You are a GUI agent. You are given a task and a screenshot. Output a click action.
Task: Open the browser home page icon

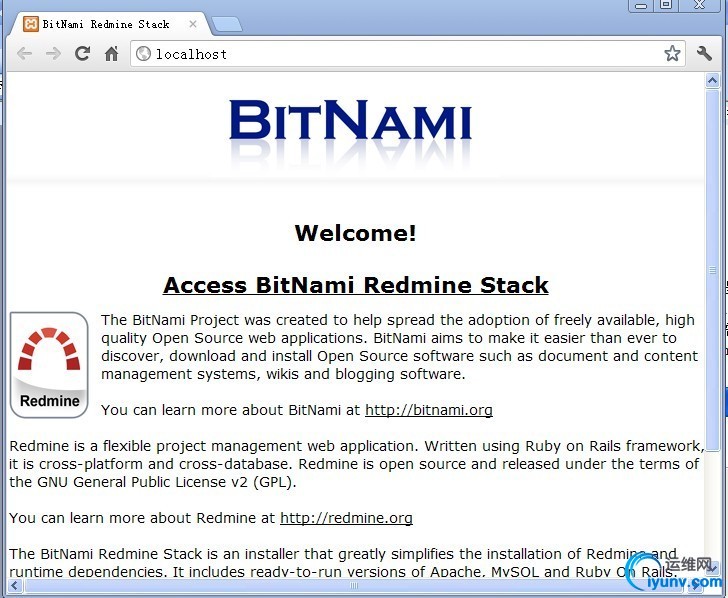[111, 54]
